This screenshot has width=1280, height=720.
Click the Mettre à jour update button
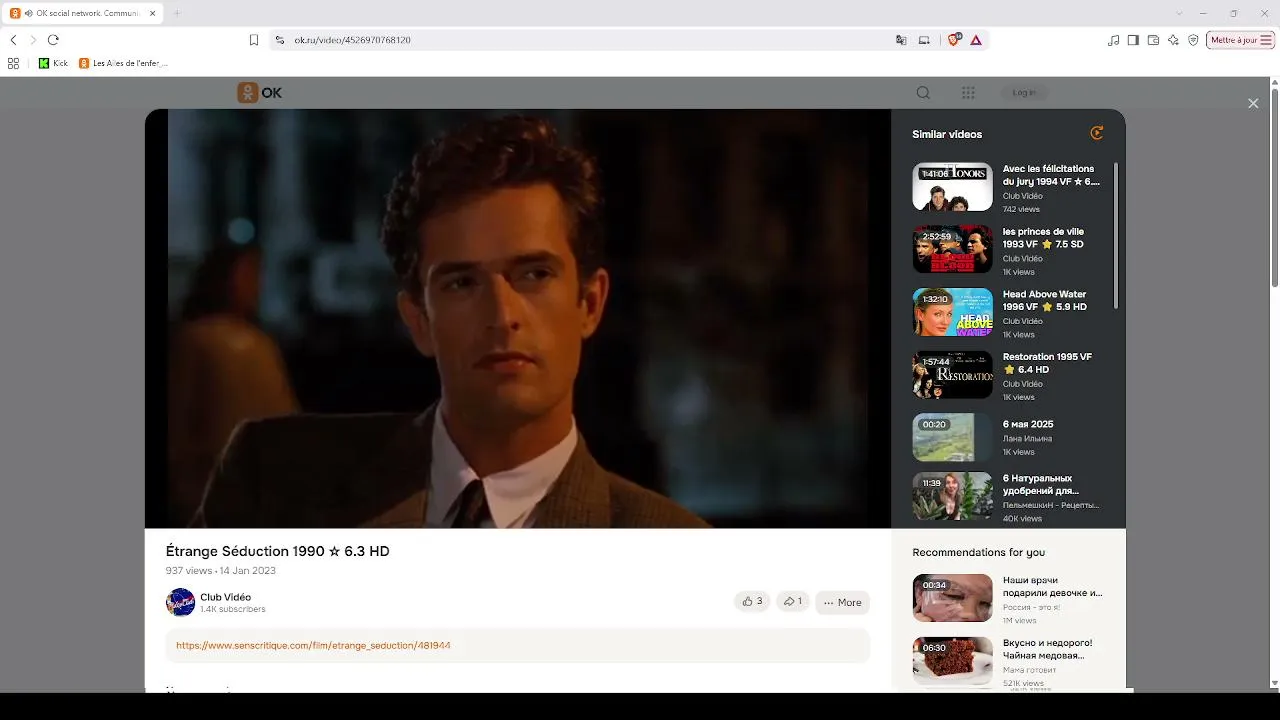[x=1241, y=40]
